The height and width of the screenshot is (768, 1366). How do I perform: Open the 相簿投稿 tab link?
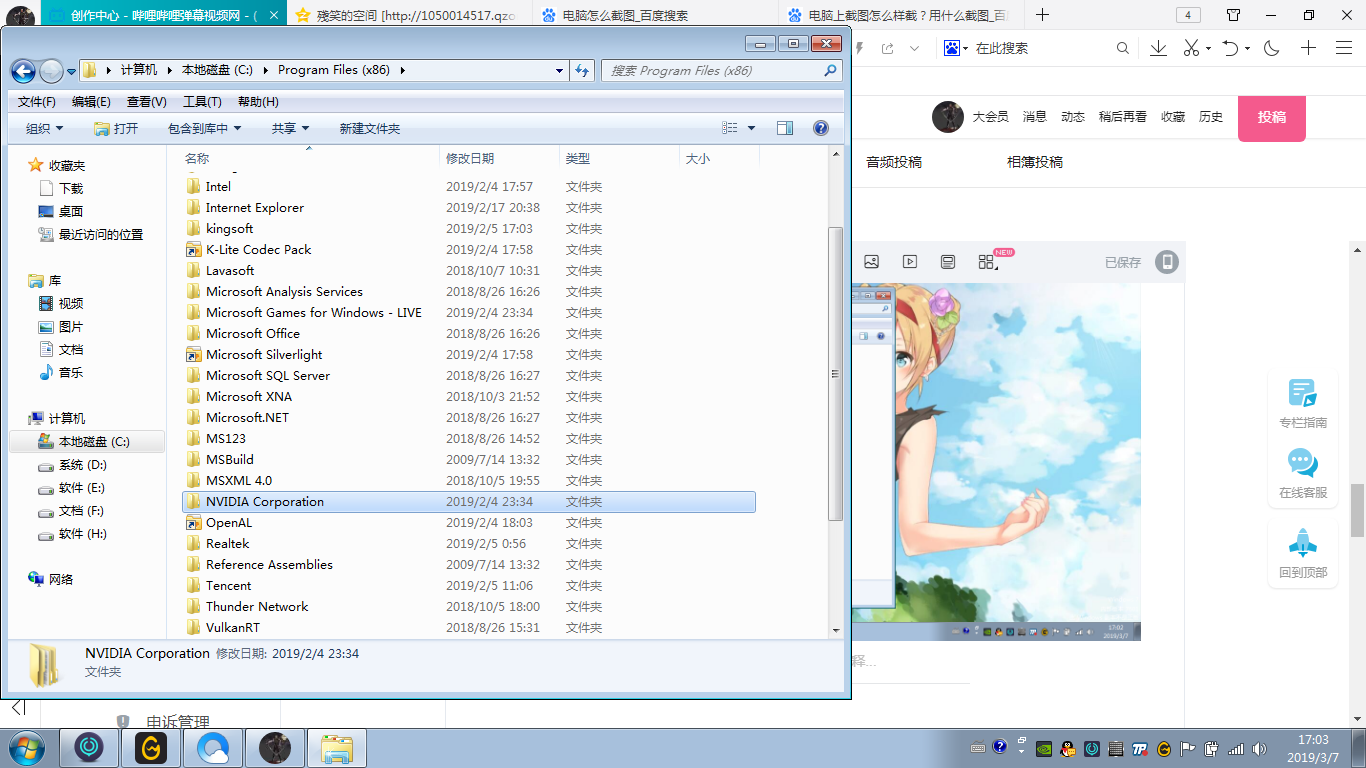point(1035,162)
